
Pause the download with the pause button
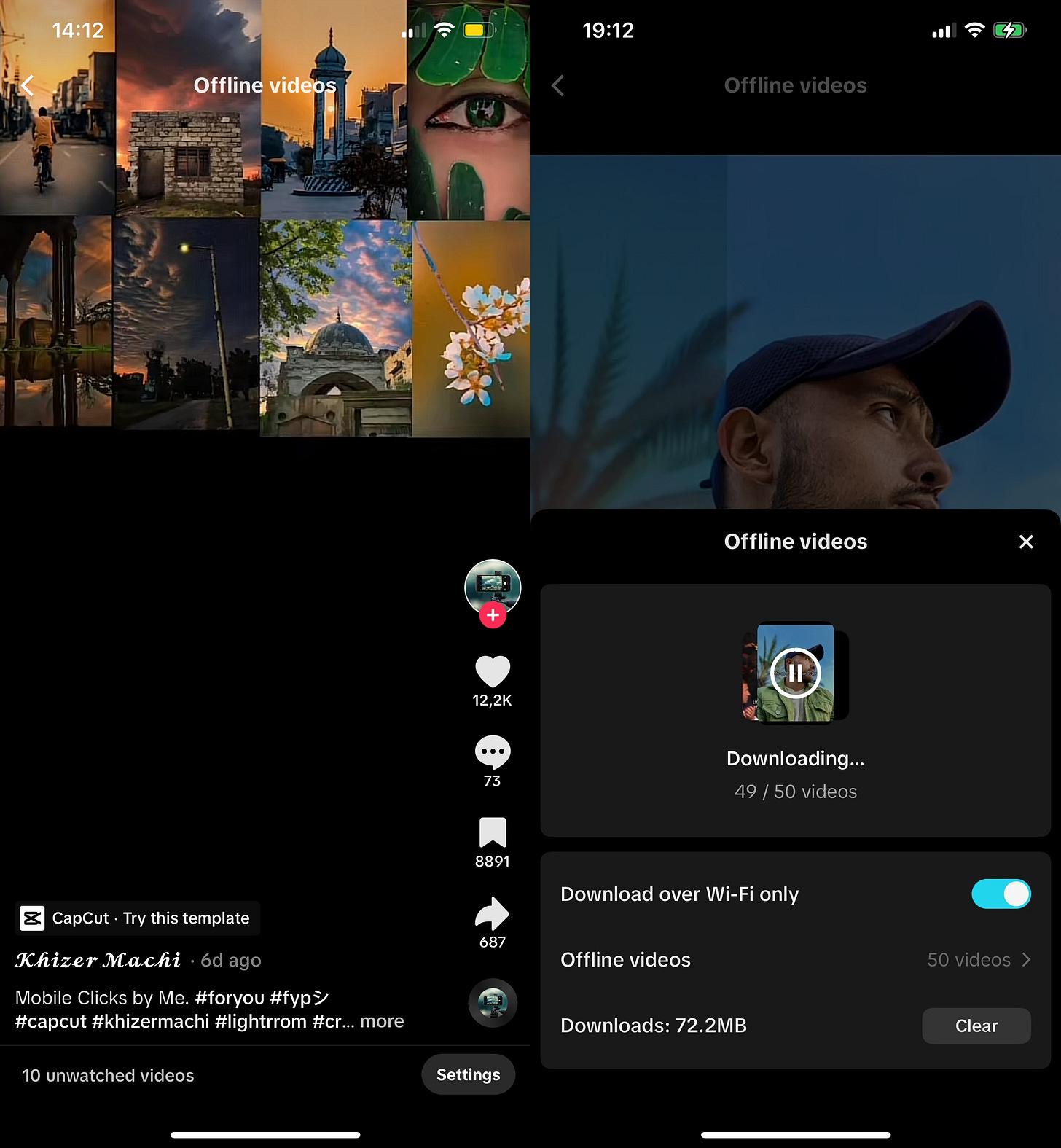796,673
